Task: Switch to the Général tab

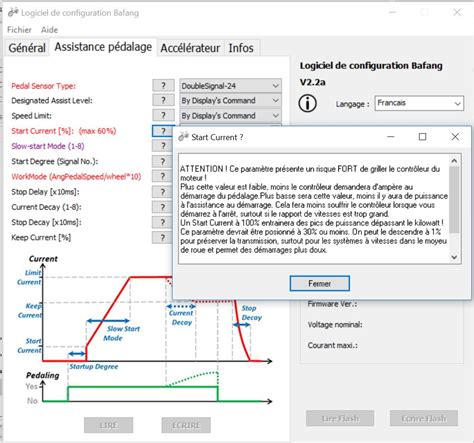Action: point(27,48)
